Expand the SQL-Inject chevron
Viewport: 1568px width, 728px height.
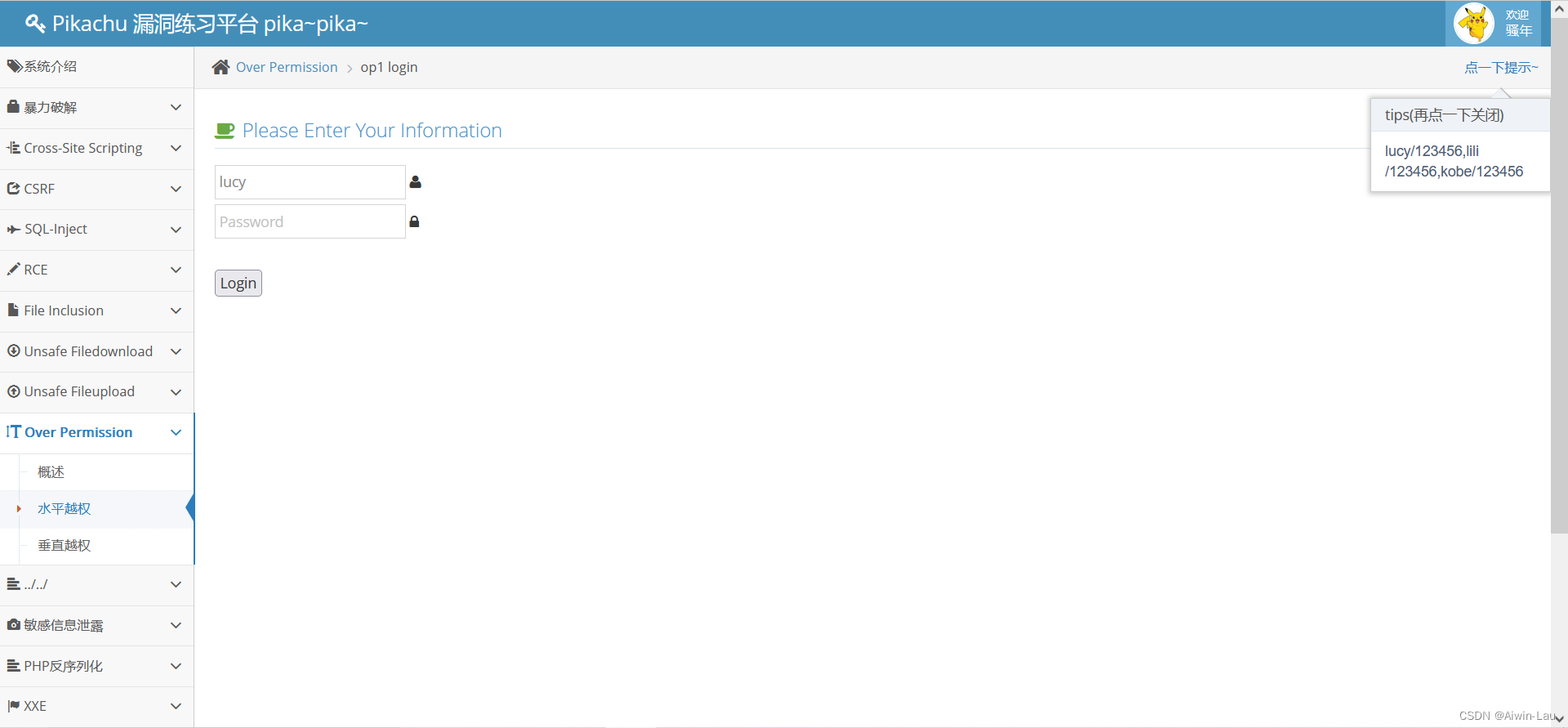(176, 230)
